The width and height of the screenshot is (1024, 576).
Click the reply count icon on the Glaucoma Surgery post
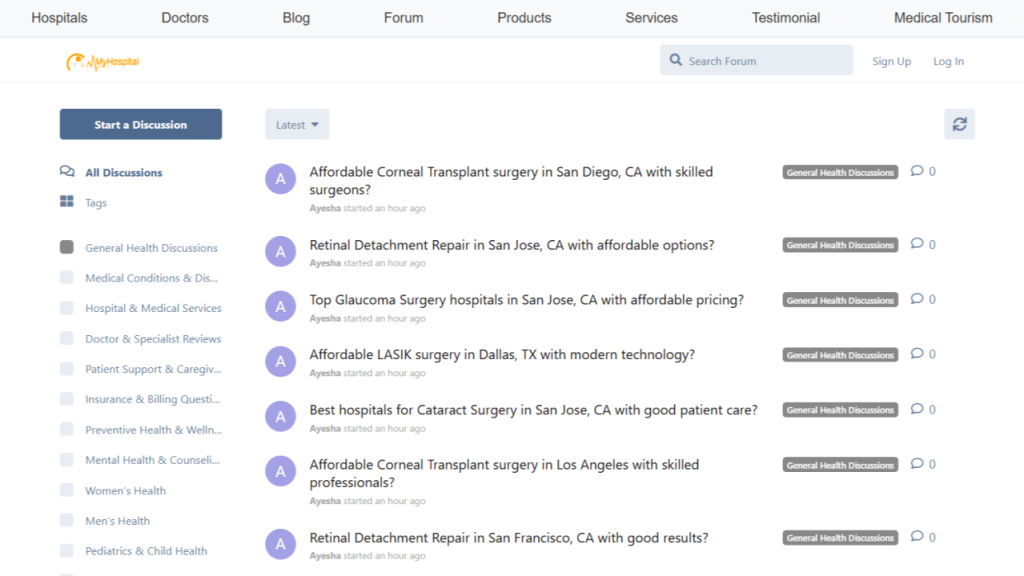point(917,299)
